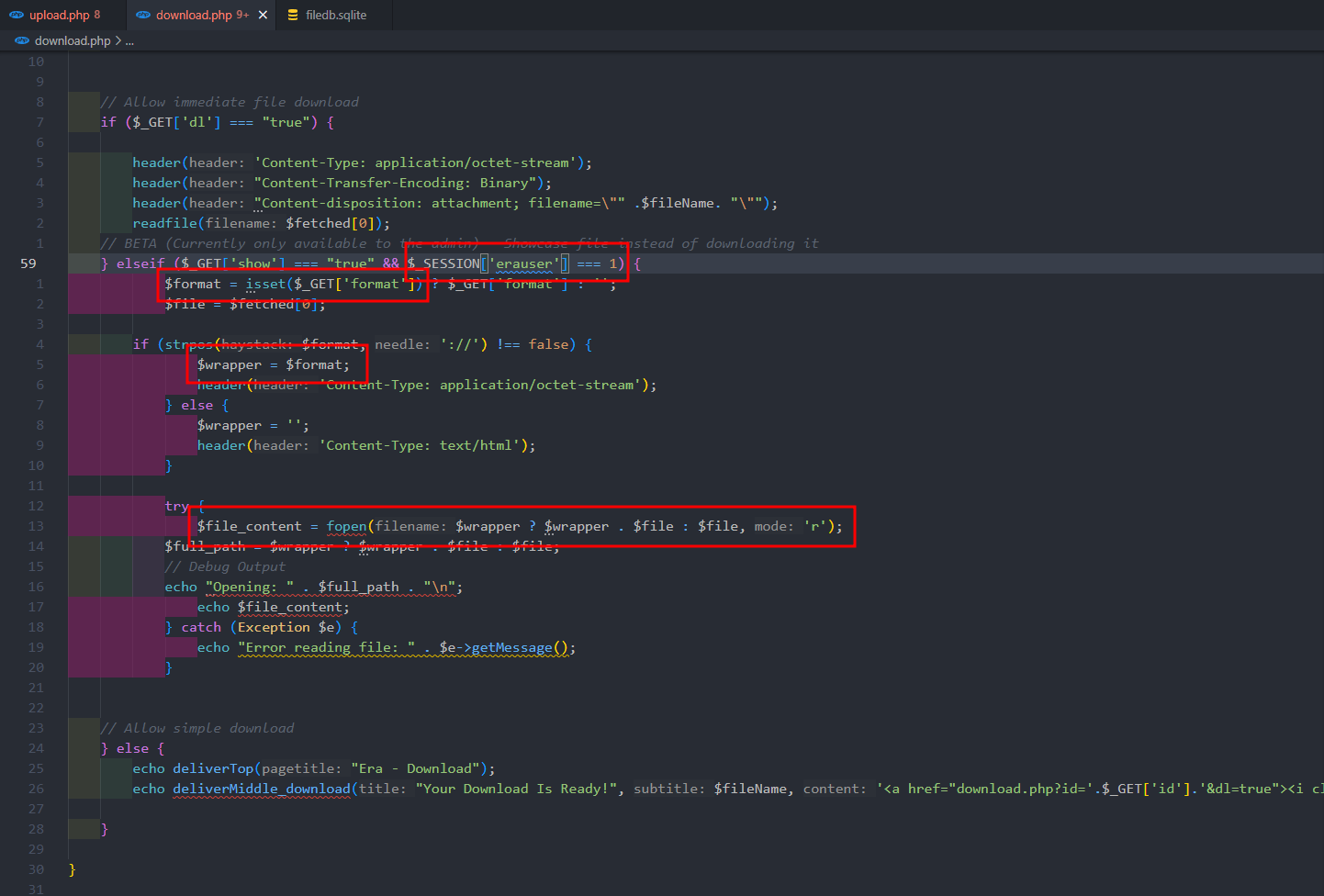
Task: Click line number 13 in the gutter
Action: (x=36, y=526)
